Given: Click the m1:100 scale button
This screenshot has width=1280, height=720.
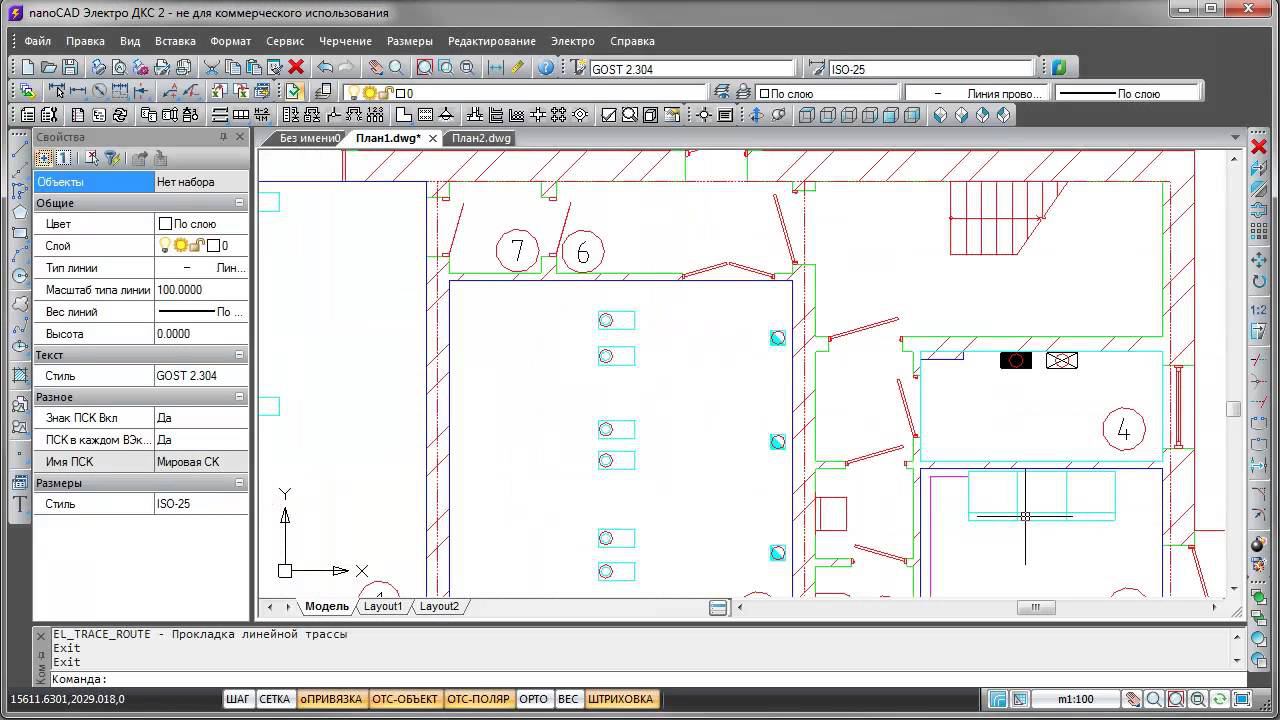Looking at the screenshot, I should click(1075, 699).
